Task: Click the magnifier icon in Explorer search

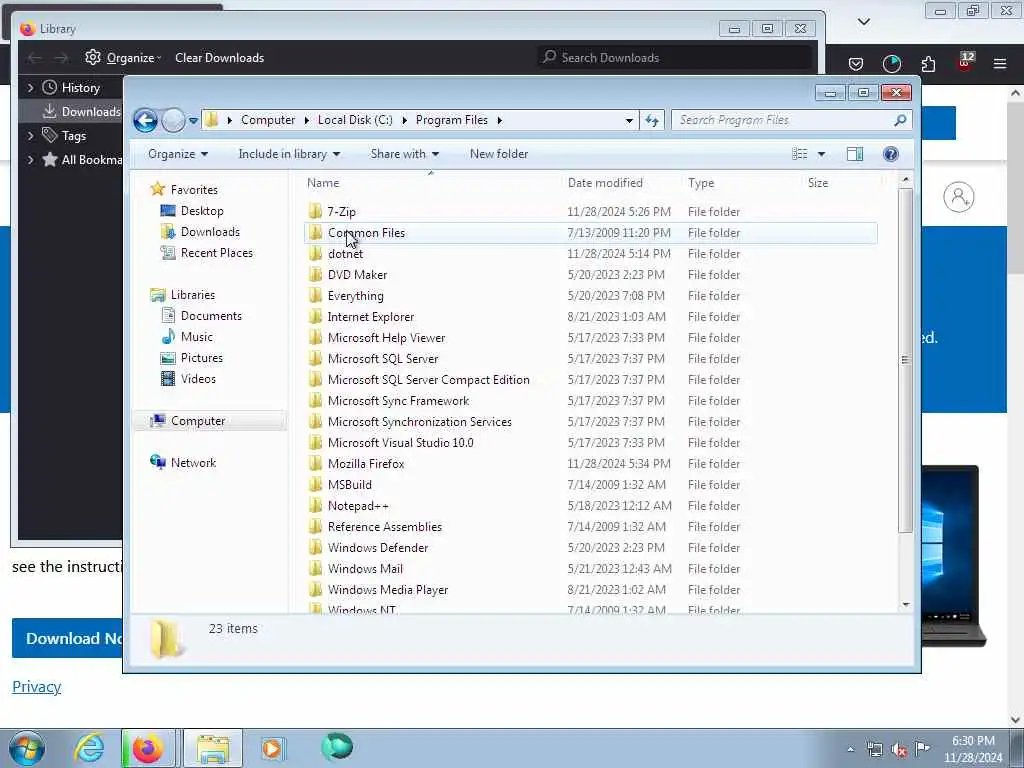Action: click(900, 120)
